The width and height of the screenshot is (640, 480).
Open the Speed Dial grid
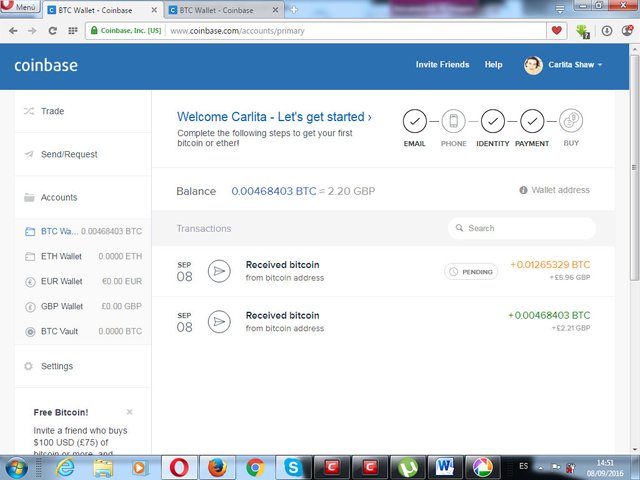coord(73,31)
